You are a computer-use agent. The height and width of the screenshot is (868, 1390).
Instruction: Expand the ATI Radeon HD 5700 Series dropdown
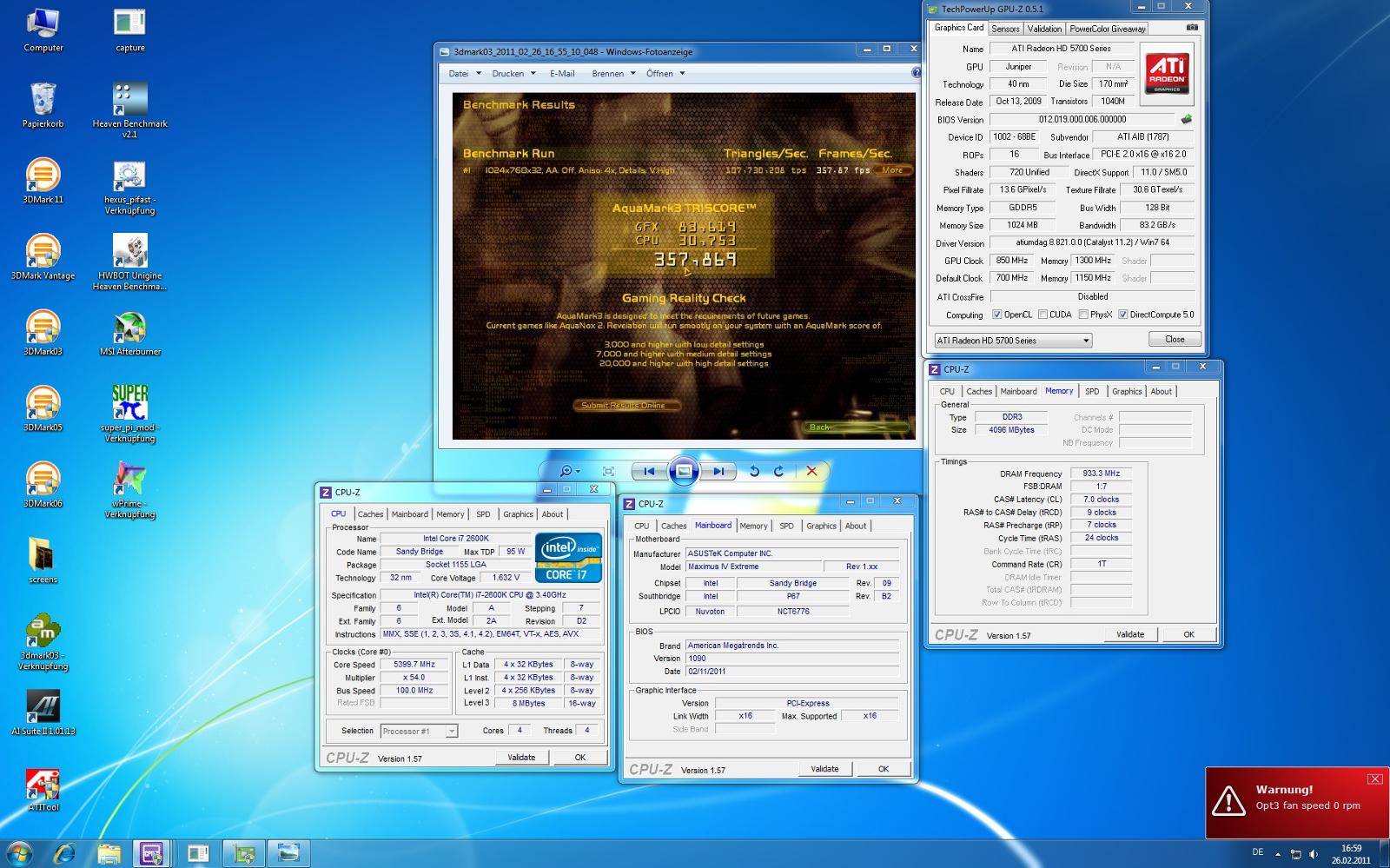(1086, 341)
